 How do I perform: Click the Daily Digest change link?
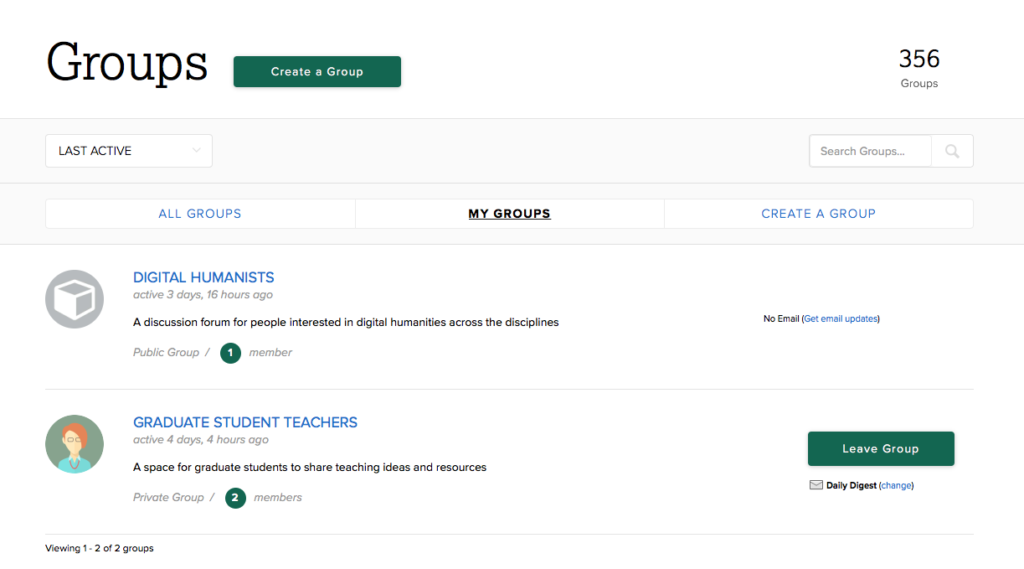pos(896,486)
